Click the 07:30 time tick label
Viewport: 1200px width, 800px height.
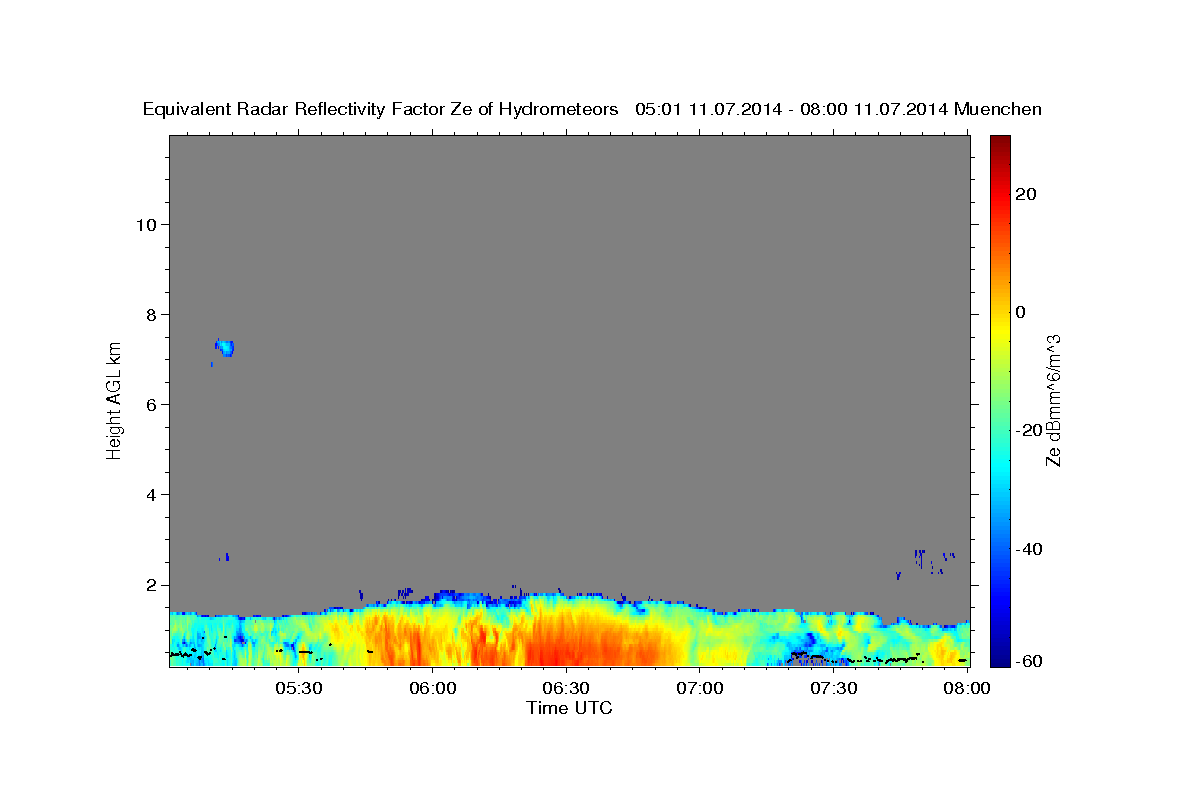click(834, 689)
